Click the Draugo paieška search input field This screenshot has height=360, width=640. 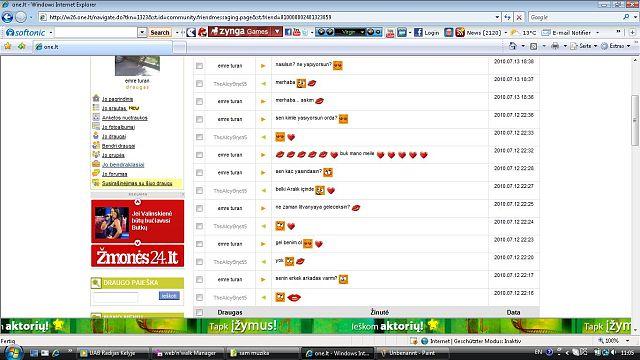pos(116,296)
